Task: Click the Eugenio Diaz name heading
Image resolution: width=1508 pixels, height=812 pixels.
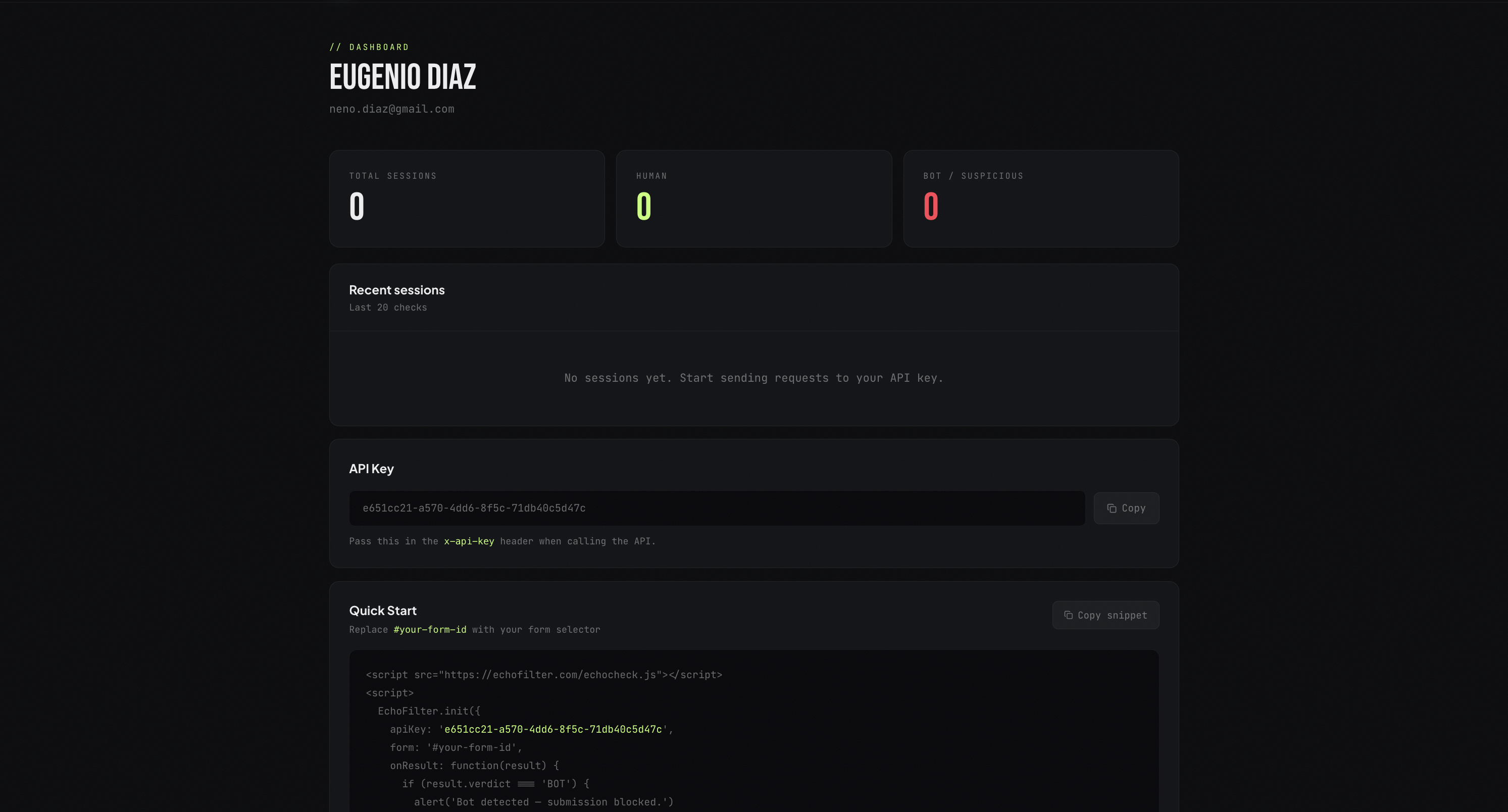Action: (x=402, y=77)
